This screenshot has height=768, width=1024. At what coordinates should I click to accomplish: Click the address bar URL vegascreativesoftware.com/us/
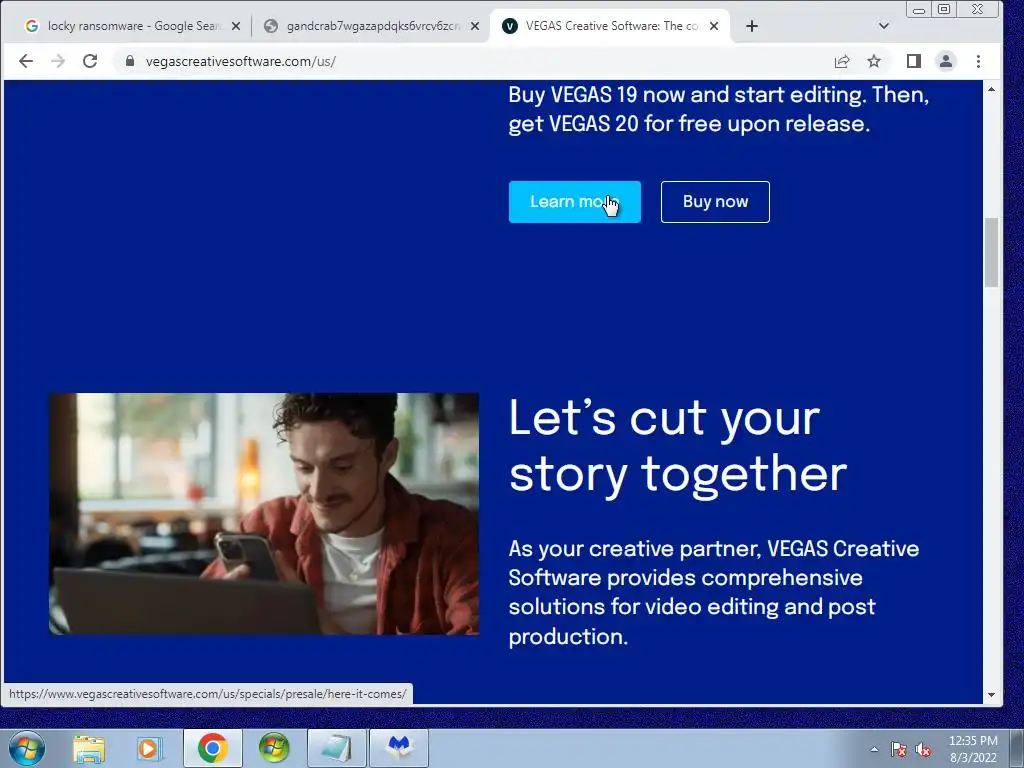coord(241,61)
